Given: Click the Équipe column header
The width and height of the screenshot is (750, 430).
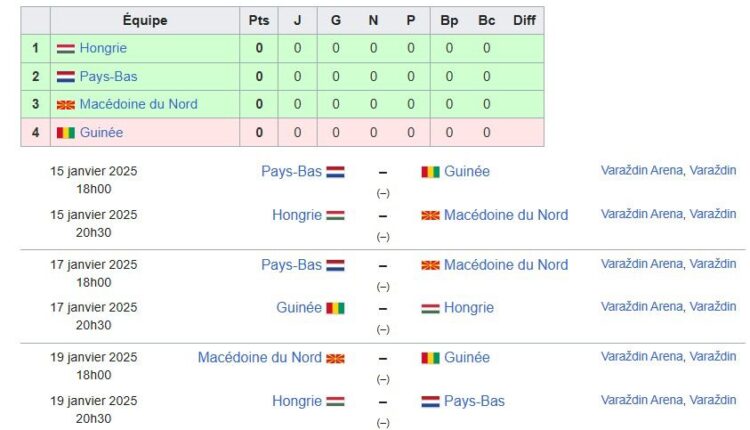Looking at the screenshot, I should tap(145, 20).
